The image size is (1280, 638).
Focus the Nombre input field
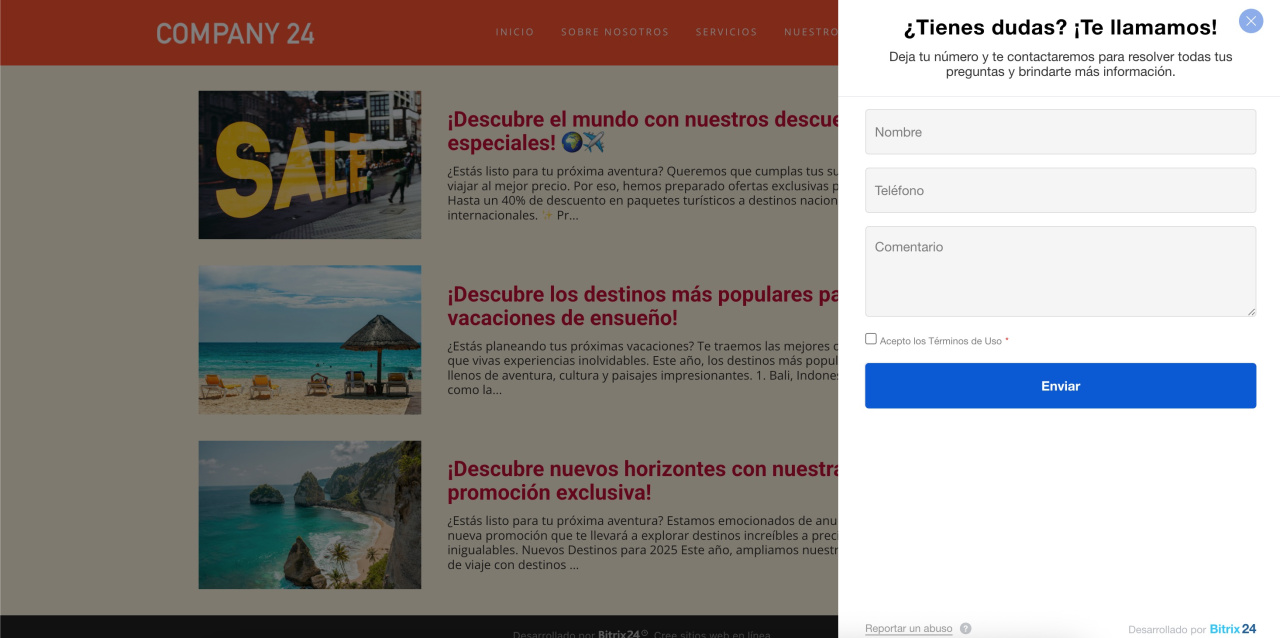1059,132
